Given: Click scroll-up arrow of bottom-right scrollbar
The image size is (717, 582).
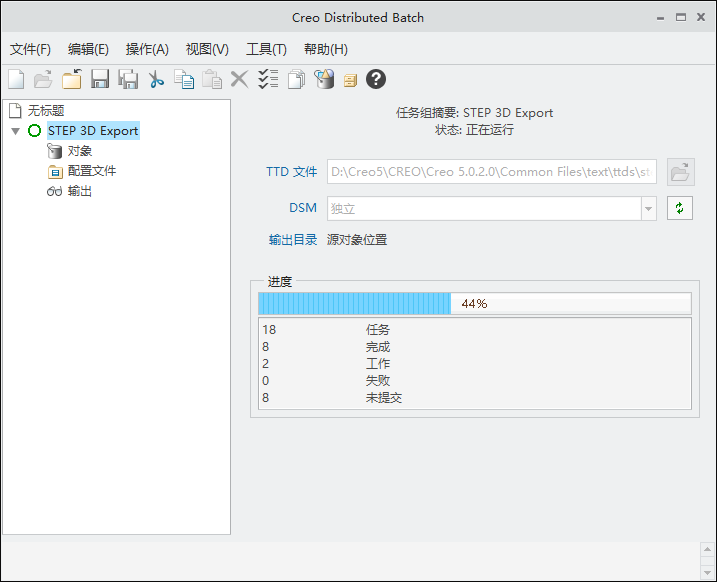Looking at the screenshot, I should tap(707, 550).
